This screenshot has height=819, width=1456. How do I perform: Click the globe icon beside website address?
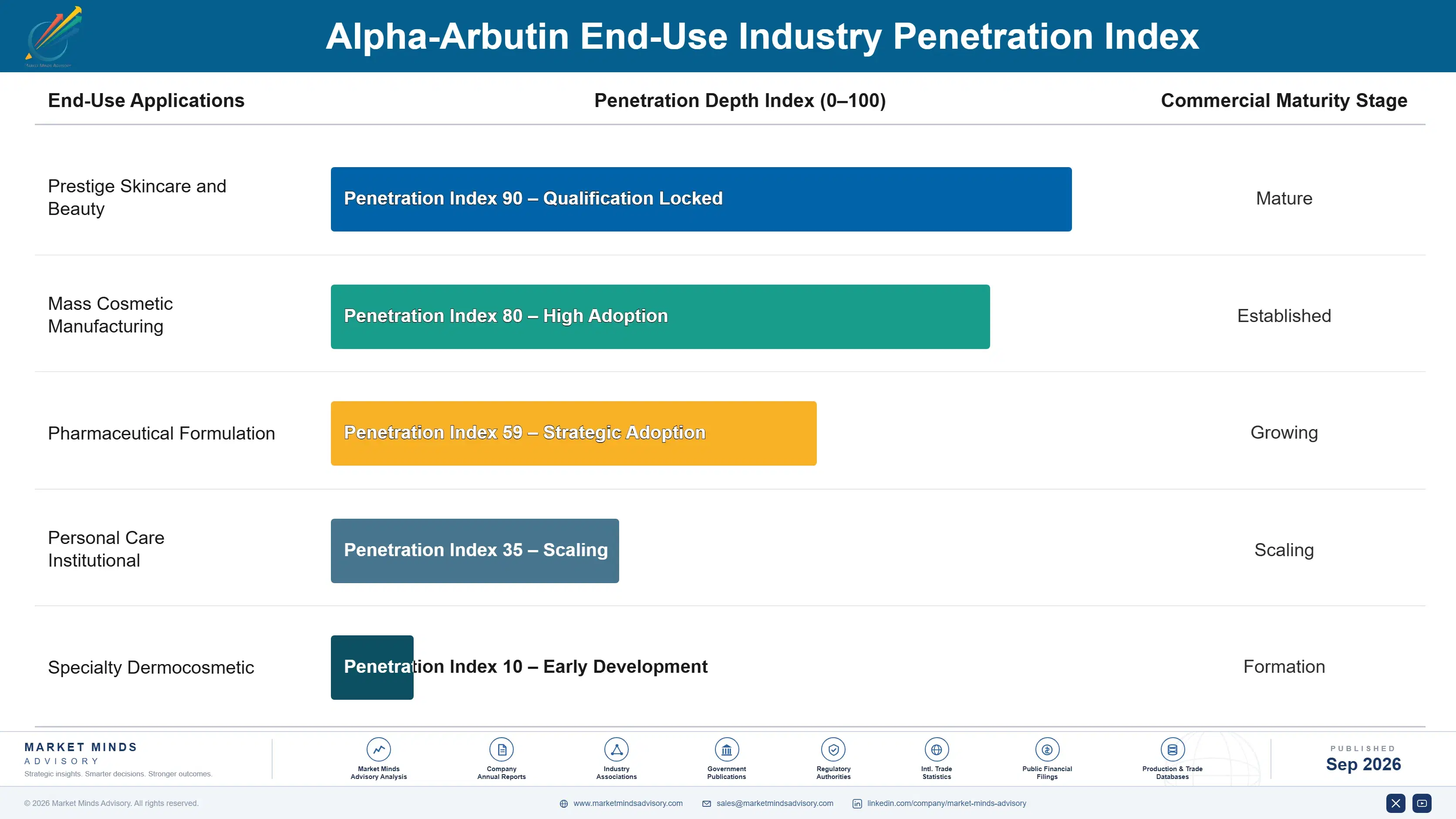[x=563, y=804]
